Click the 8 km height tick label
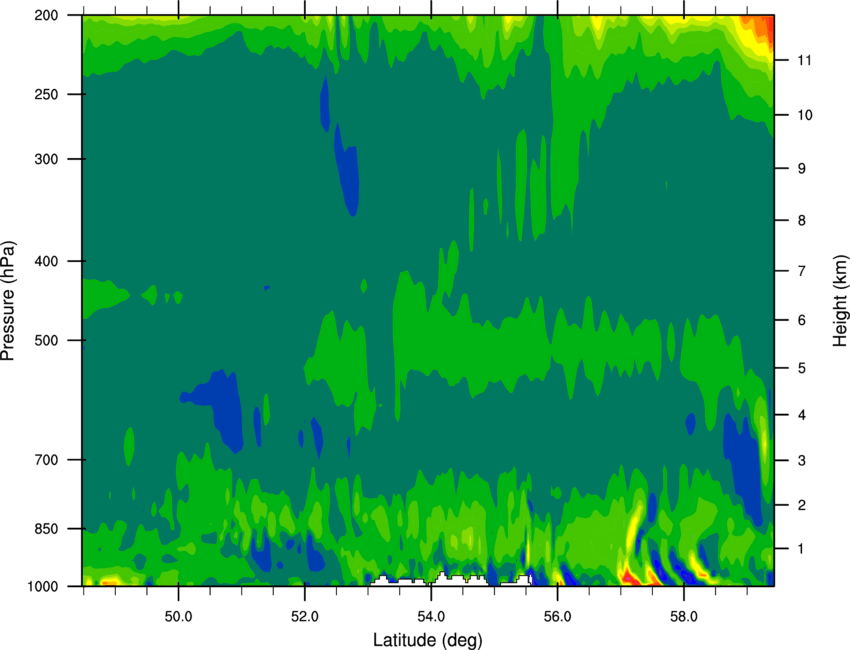The height and width of the screenshot is (650, 850). click(802, 220)
